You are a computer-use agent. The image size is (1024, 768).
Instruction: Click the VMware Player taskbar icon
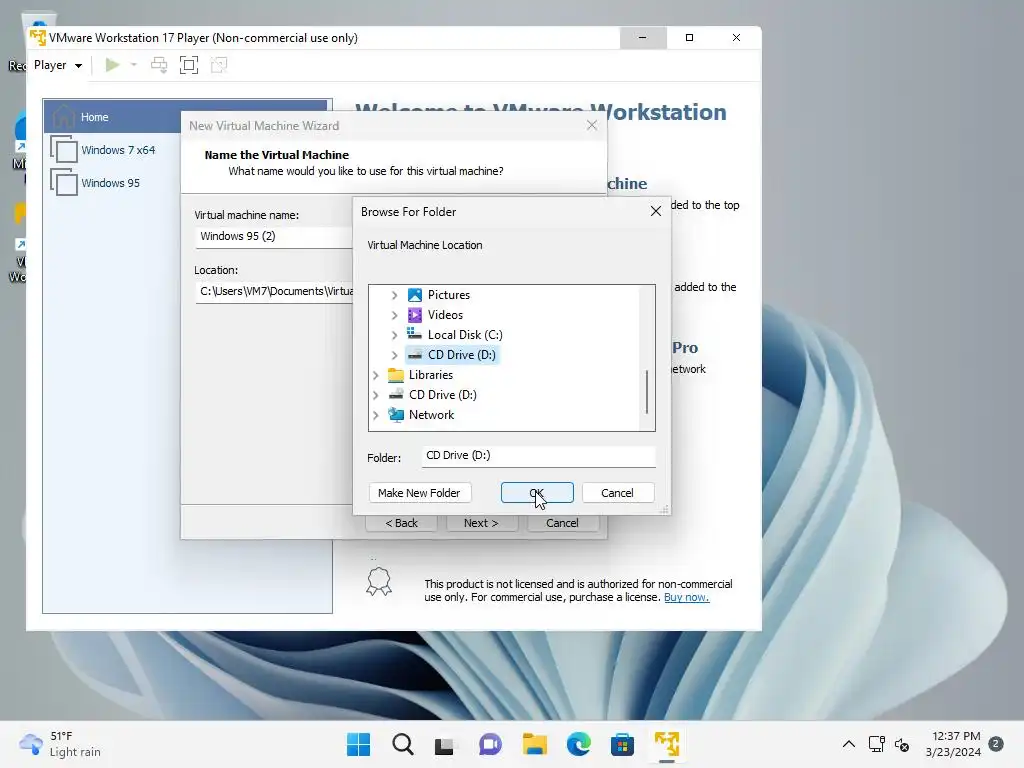(x=667, y=744)
